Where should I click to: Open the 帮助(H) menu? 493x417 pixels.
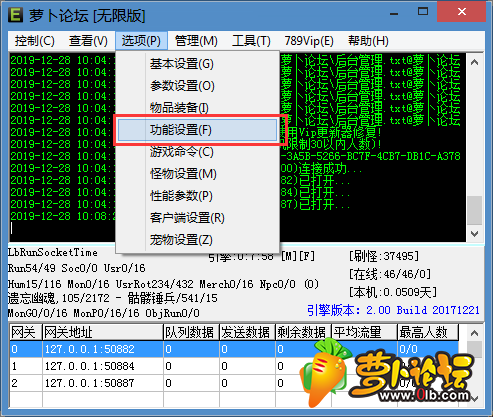pos(368,41)
